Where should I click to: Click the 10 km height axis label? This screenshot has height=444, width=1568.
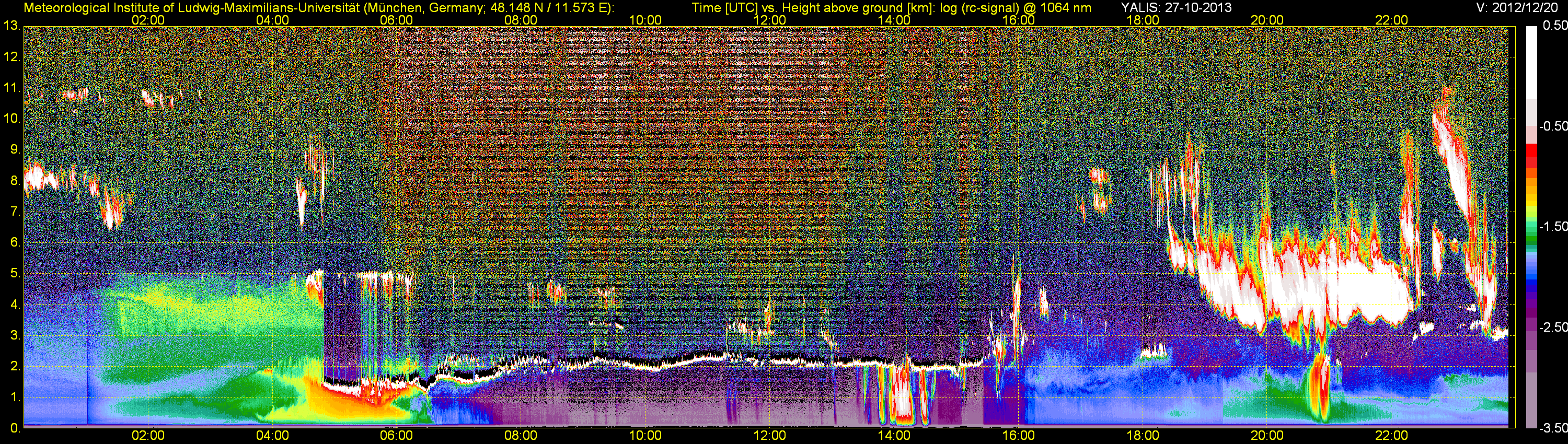point(11,119)
